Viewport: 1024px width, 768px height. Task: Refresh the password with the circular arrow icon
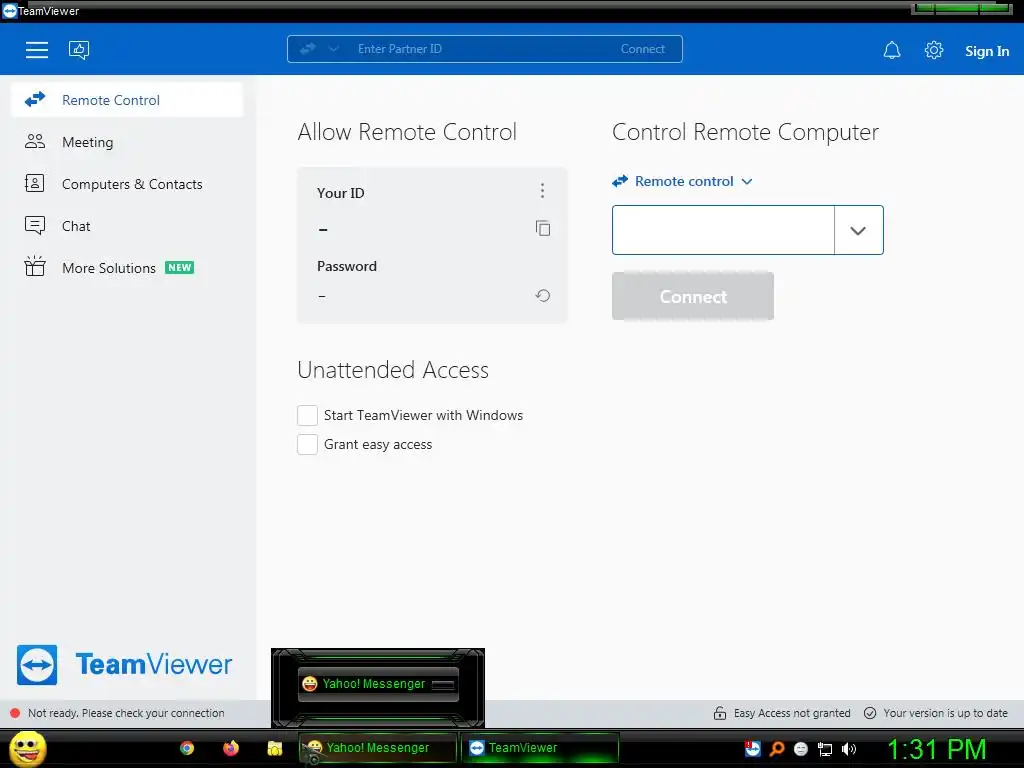click(543, 295)
